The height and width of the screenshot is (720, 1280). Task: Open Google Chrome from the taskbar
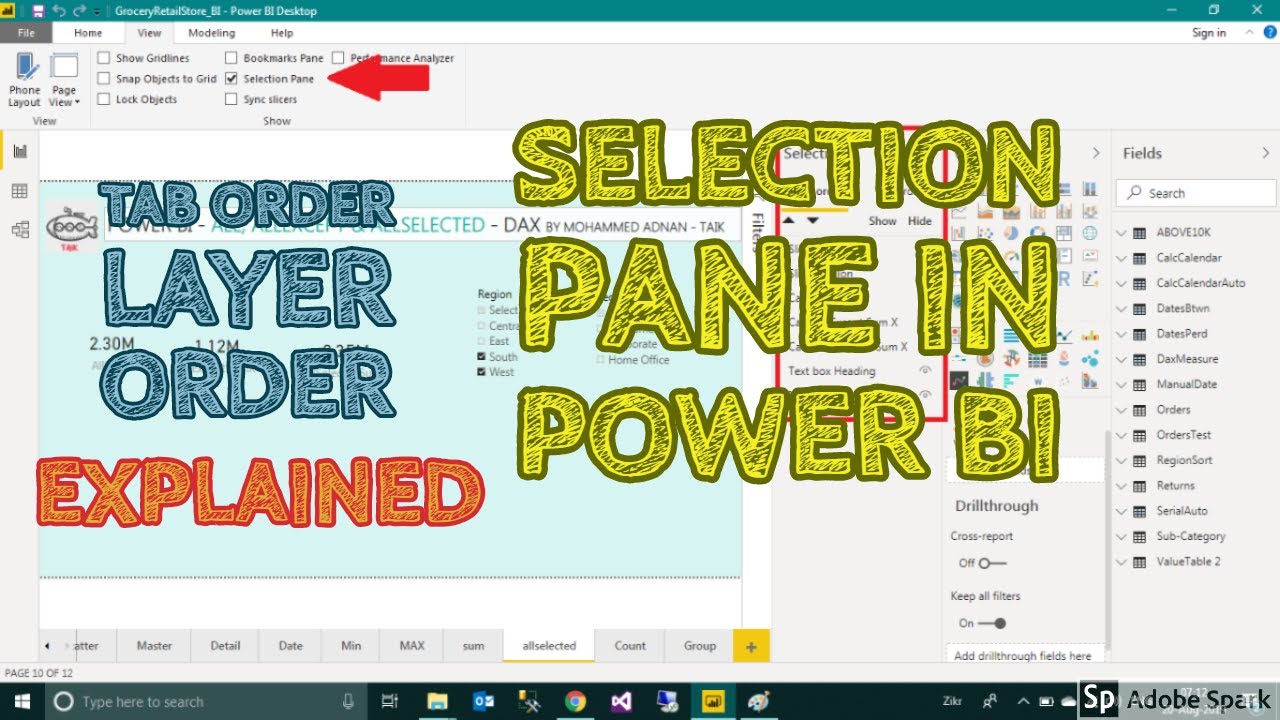(x=574, y=701)
